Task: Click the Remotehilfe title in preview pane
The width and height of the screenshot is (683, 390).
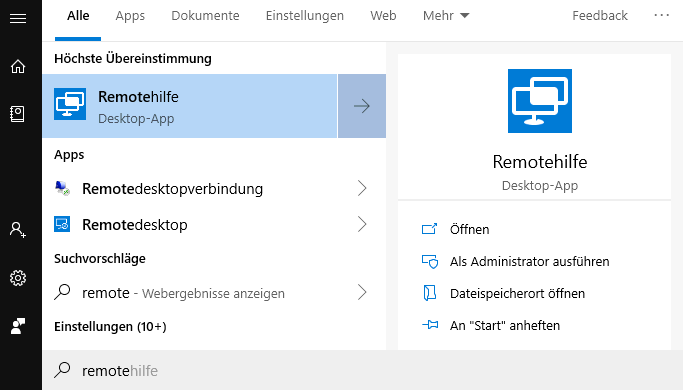Action: pyautogui.click(x=540, y=162)
